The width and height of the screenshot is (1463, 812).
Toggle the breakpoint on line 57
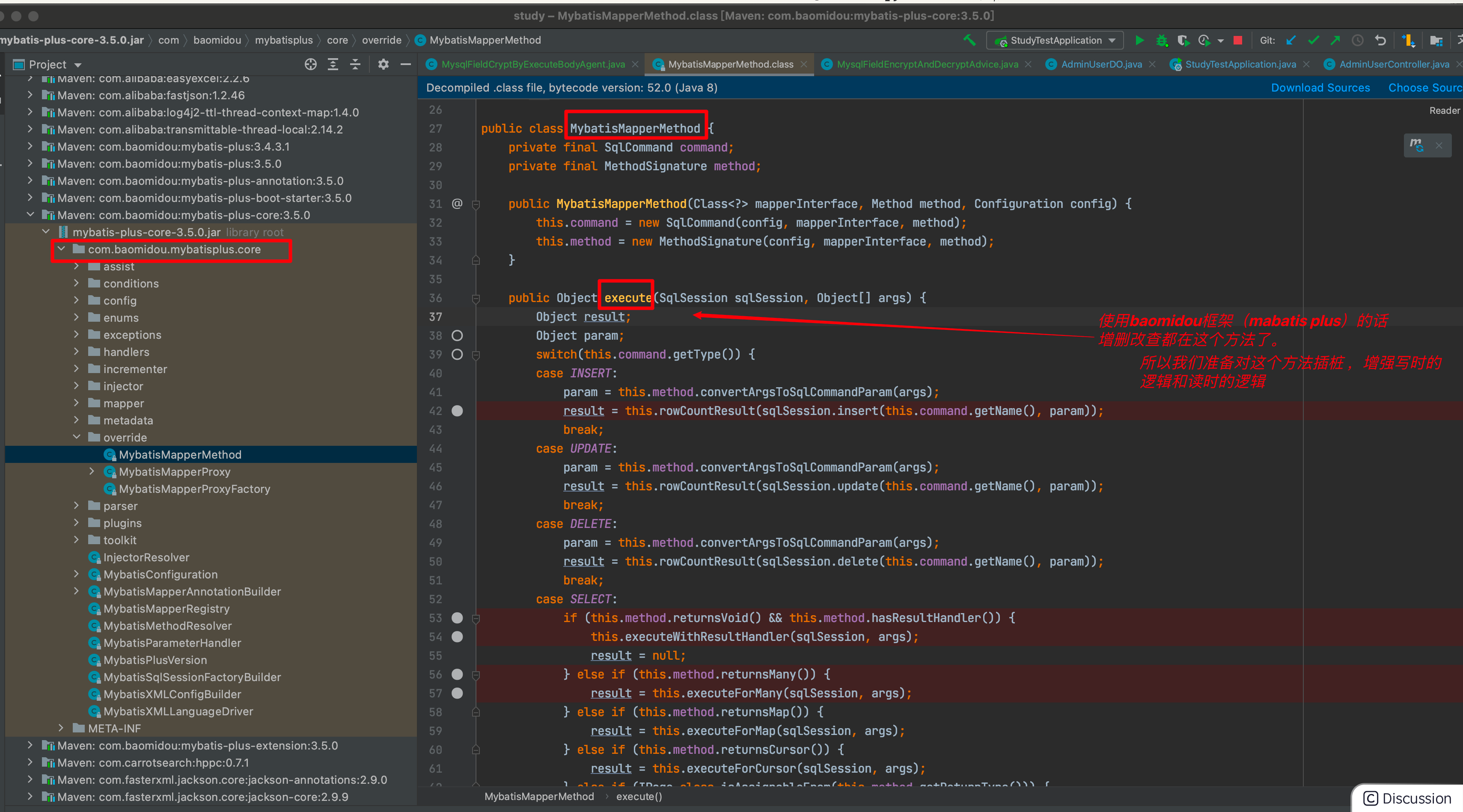(x=457, y=693)
